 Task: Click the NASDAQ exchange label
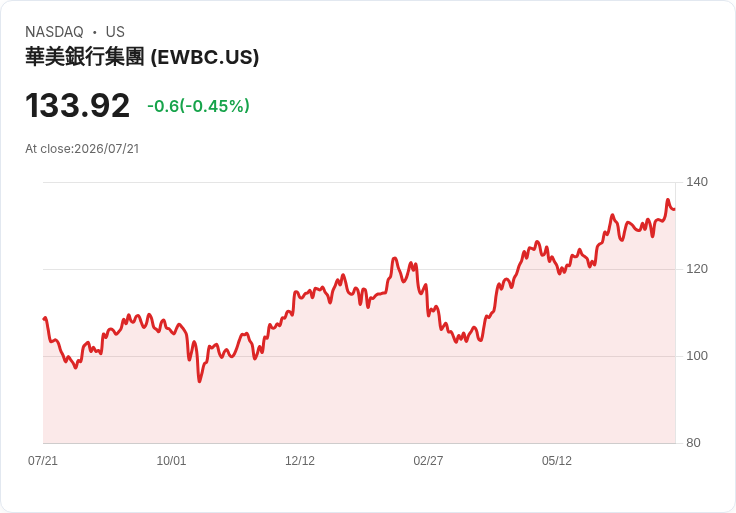54,32
